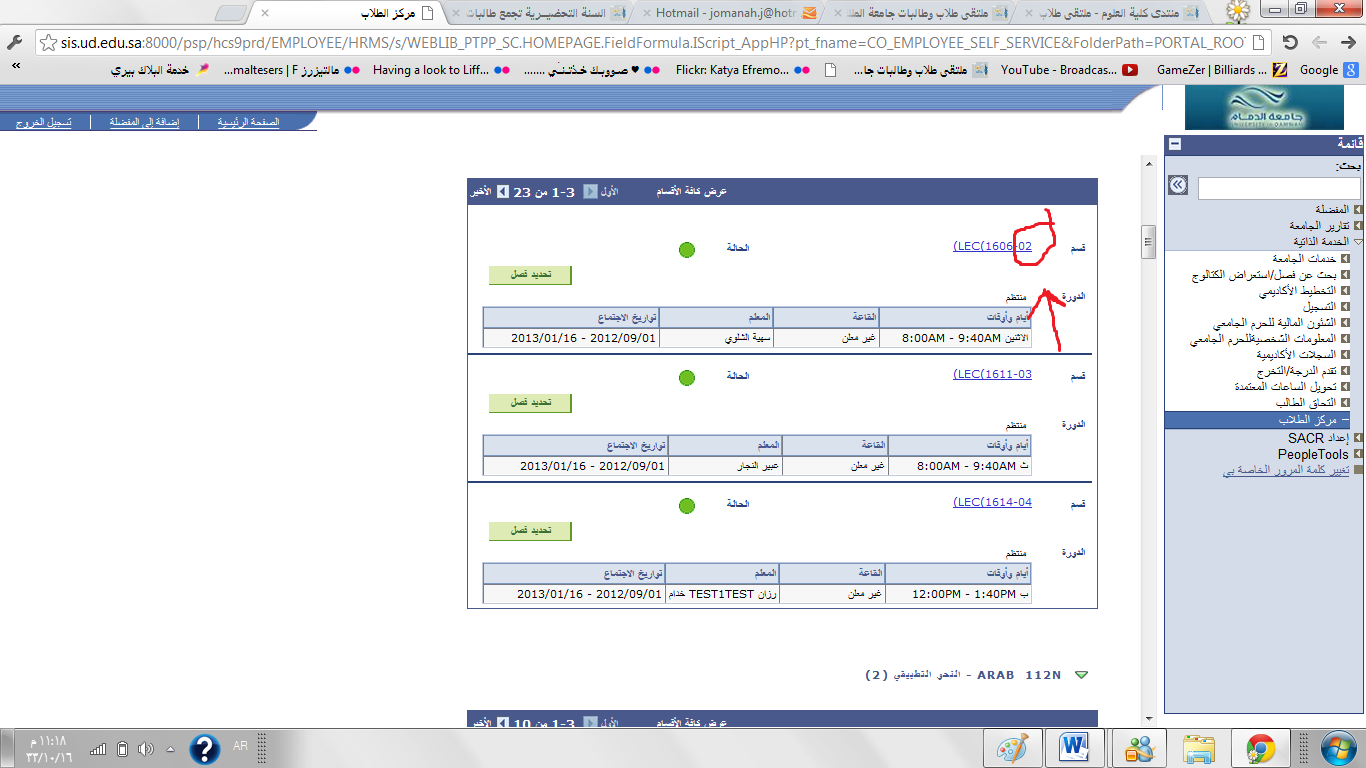1366x768 pixels.
Task: Open Paint from the taskbar
Action: coord(1012,747)
